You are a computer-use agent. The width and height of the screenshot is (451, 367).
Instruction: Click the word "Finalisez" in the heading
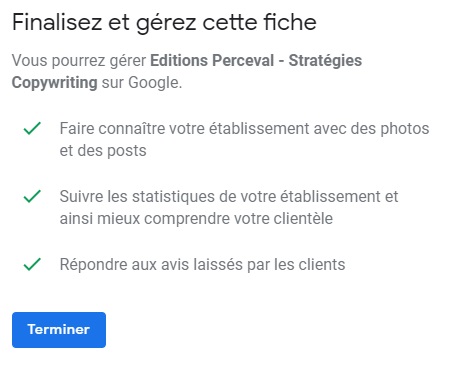point(57,22)
